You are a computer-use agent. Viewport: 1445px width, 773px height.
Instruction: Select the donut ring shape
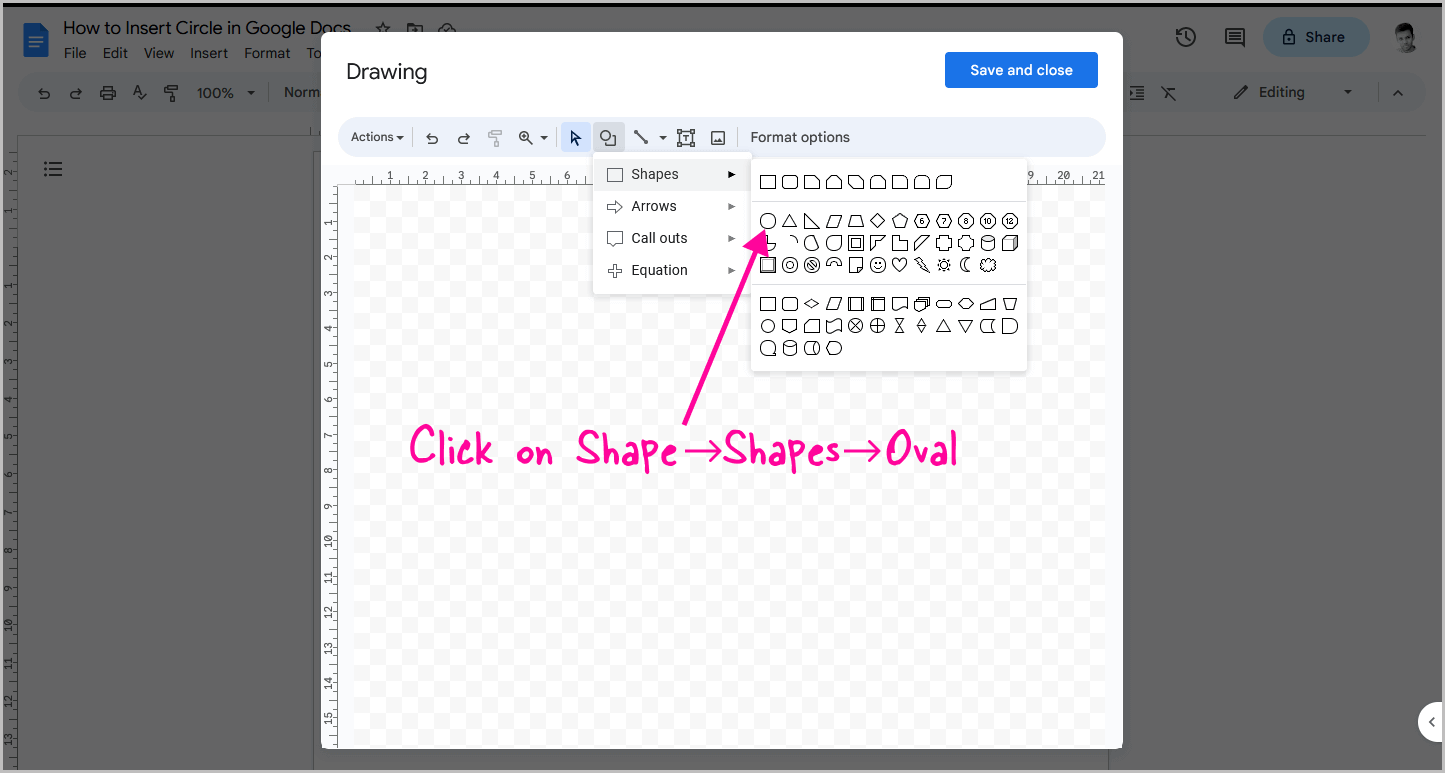pos(790,265)
